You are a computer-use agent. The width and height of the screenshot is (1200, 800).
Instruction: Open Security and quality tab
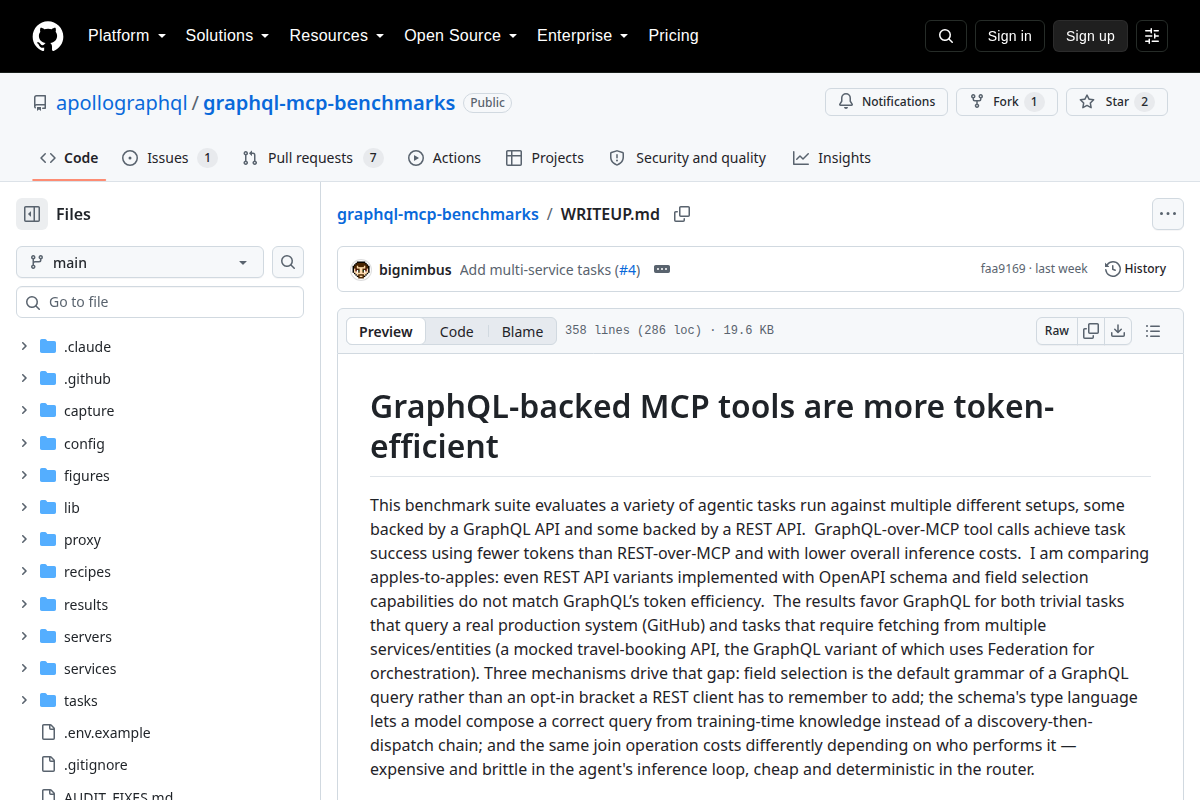pos(687,158)
